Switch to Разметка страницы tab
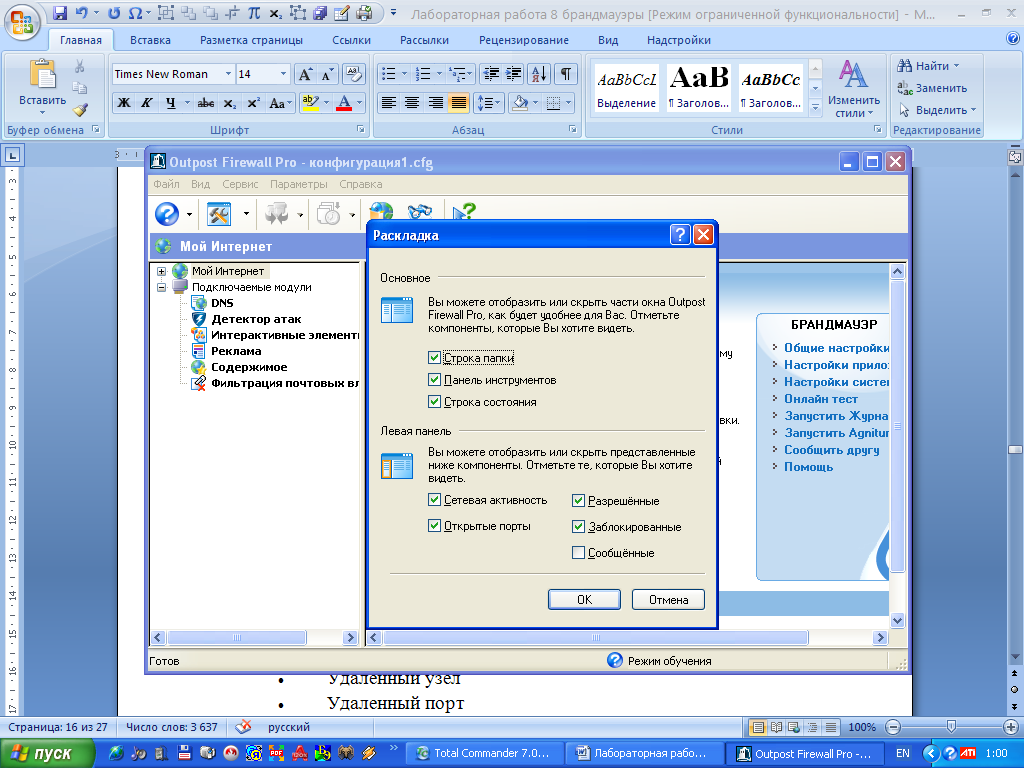Image resolution: width=1024 pixels, height=768 pixels. 251,40
